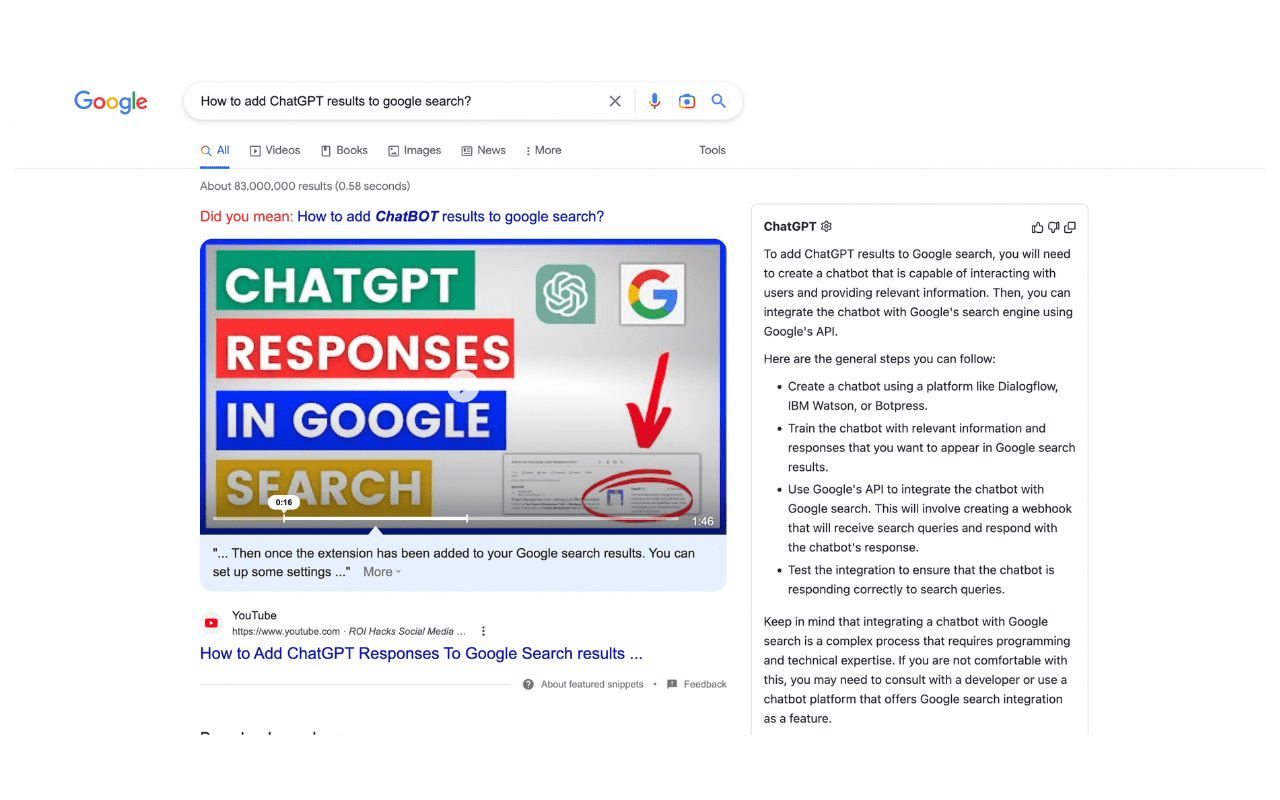Switch to the Videos tab
1280x800 pixels.
tap(275, 150)
